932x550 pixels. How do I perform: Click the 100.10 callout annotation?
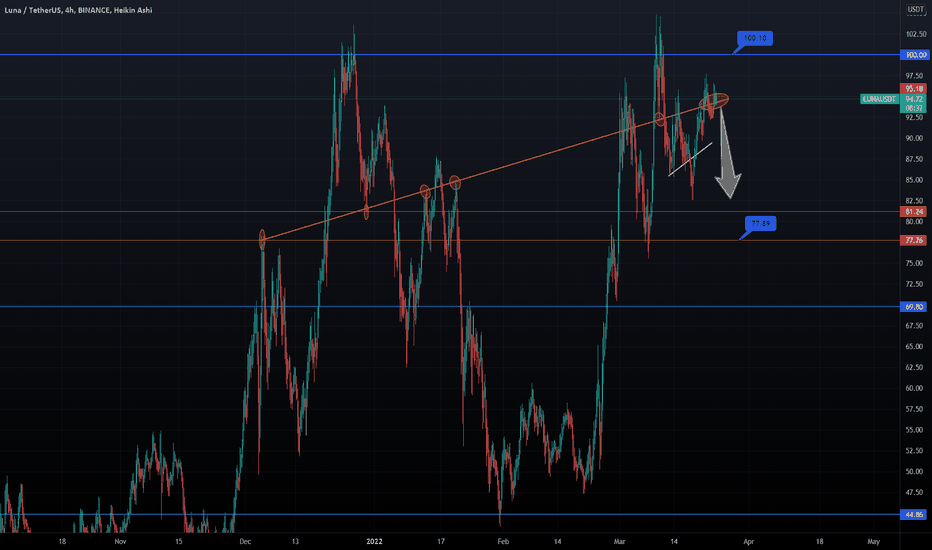tap(755, 38)
